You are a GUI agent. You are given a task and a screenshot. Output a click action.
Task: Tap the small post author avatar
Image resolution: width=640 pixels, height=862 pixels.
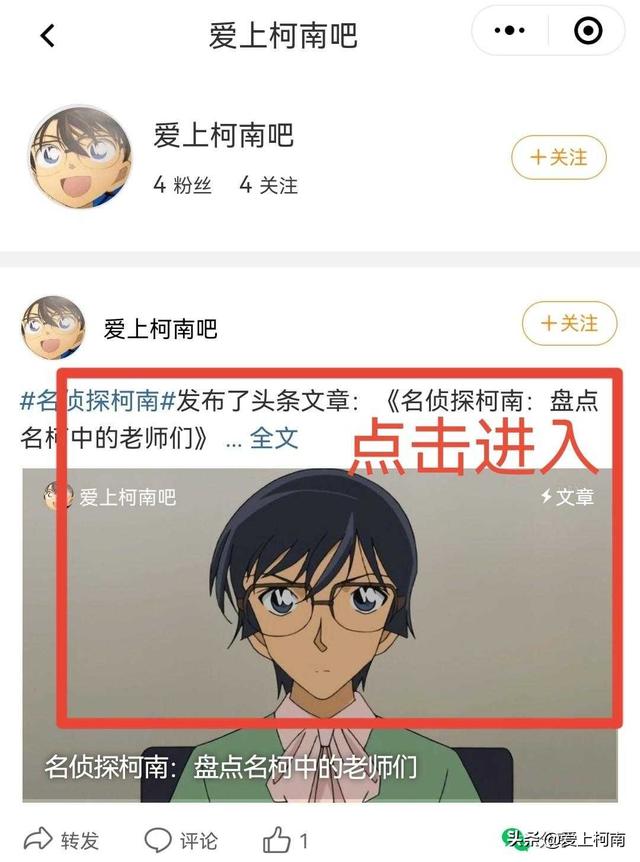click(53, 328)
